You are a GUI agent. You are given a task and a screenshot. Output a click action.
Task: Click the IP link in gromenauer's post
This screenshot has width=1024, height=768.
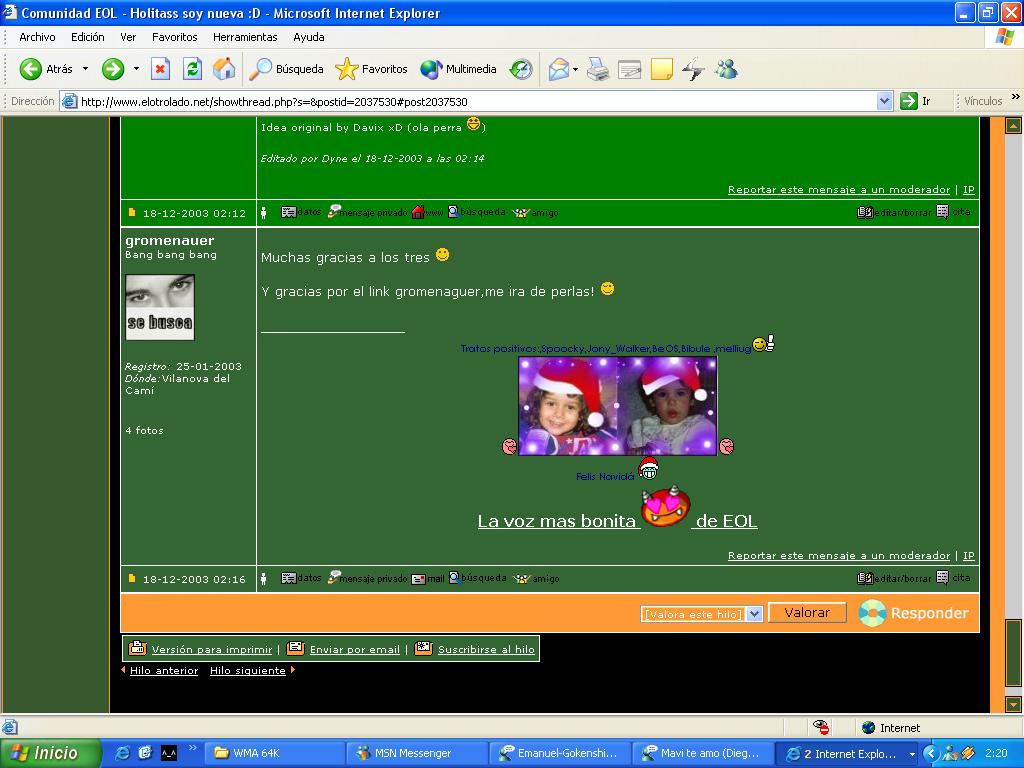[x=968, y=555]
